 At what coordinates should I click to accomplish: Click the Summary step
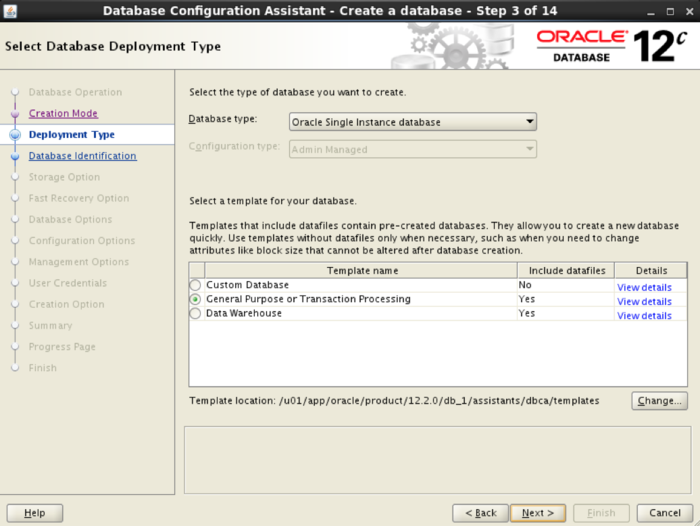tap(50, 326)
